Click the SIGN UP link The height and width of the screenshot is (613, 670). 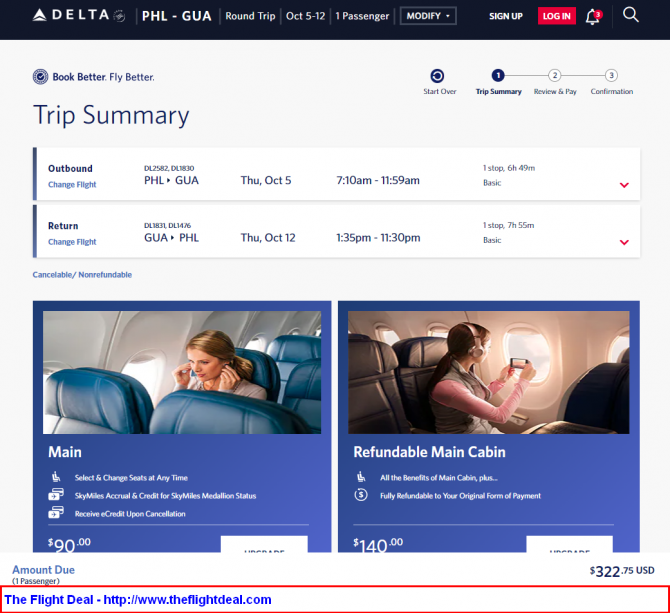(506, 16)
